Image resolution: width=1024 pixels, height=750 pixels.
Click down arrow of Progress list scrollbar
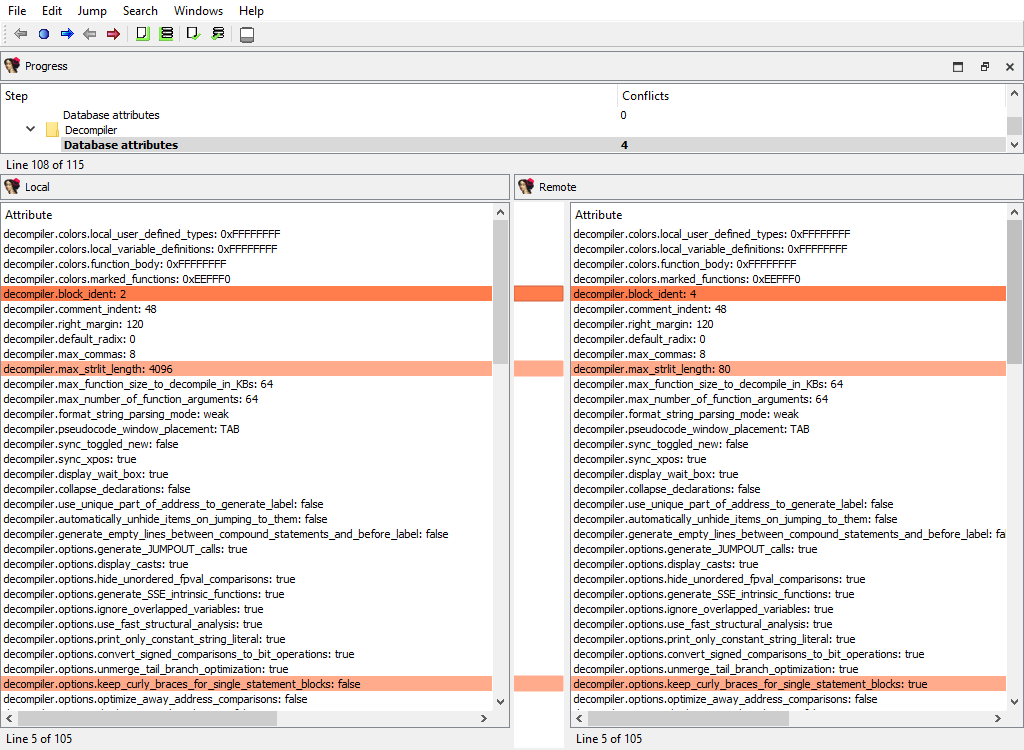(1015, 145)
